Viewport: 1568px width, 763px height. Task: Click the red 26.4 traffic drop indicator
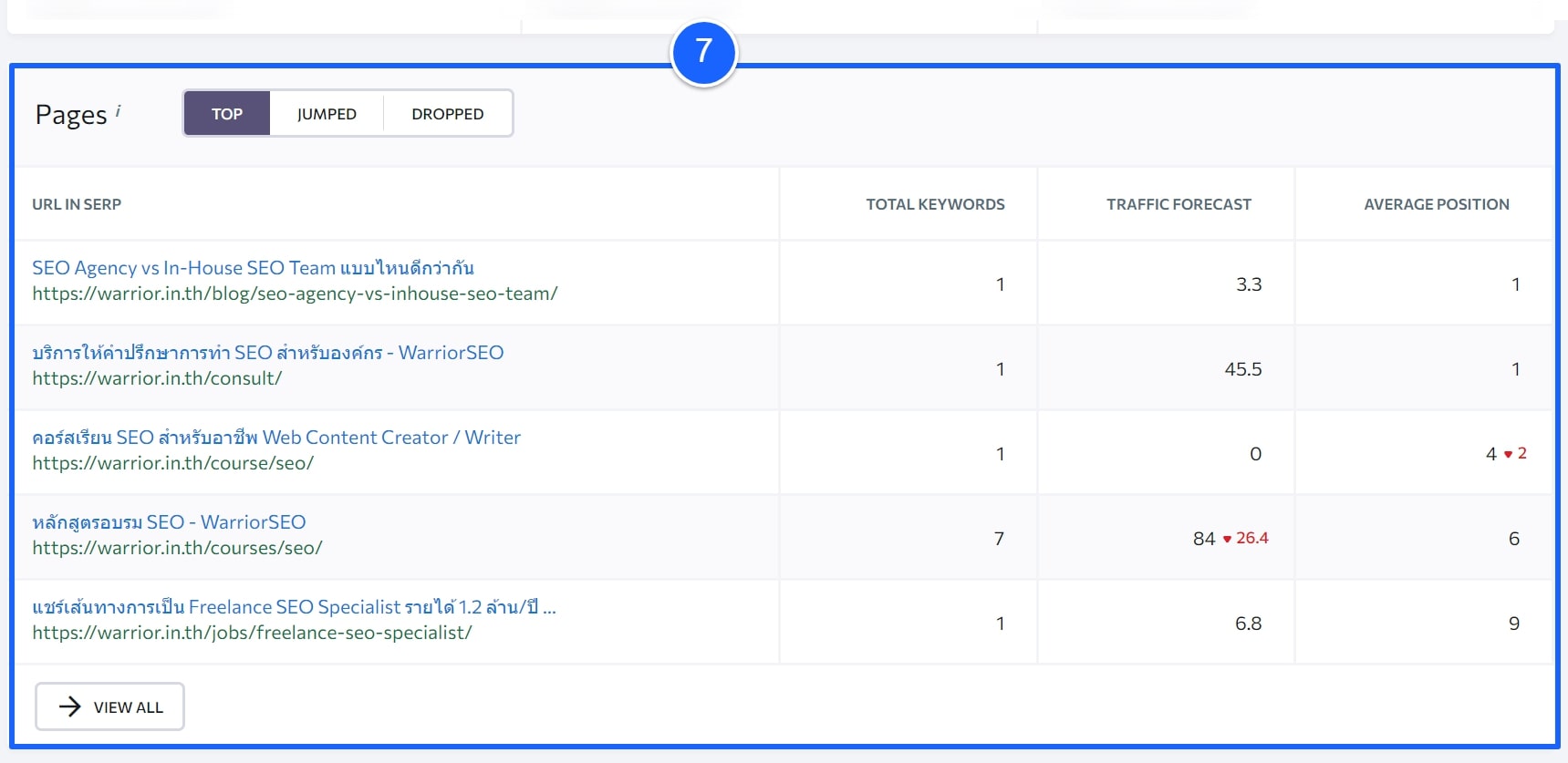pyautogui.click(x=1246, y=538)
